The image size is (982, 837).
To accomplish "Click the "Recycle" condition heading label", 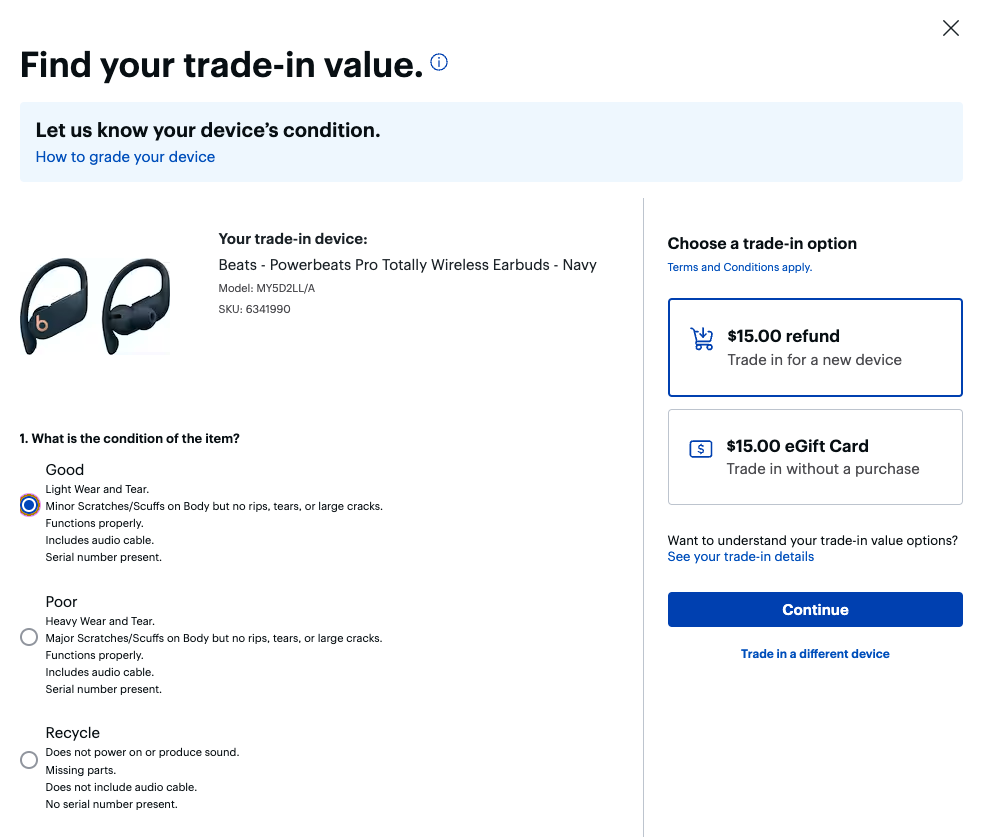I will click(73, 733).
